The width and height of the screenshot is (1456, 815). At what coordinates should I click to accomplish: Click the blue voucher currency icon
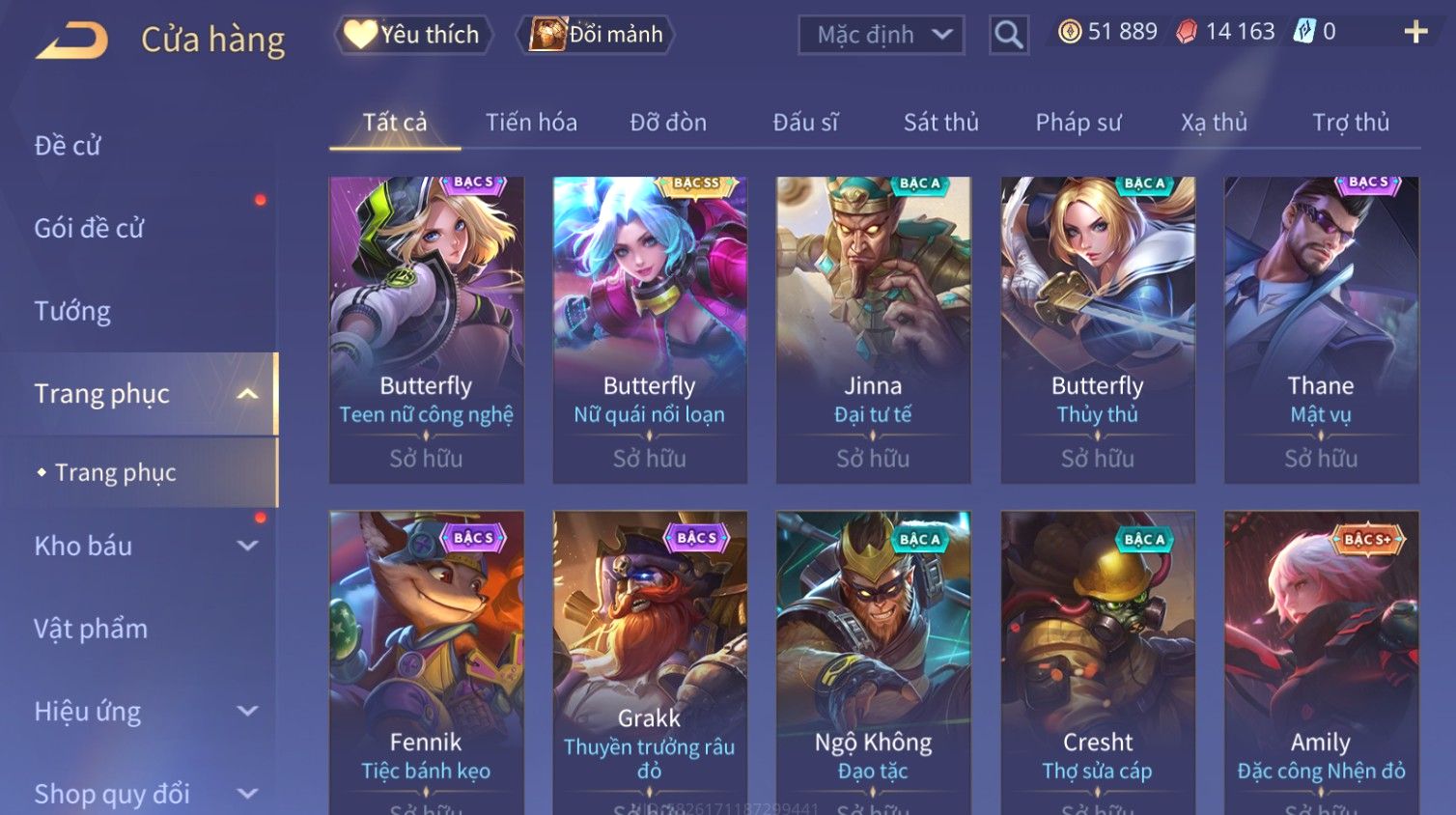pos(1304,32)
